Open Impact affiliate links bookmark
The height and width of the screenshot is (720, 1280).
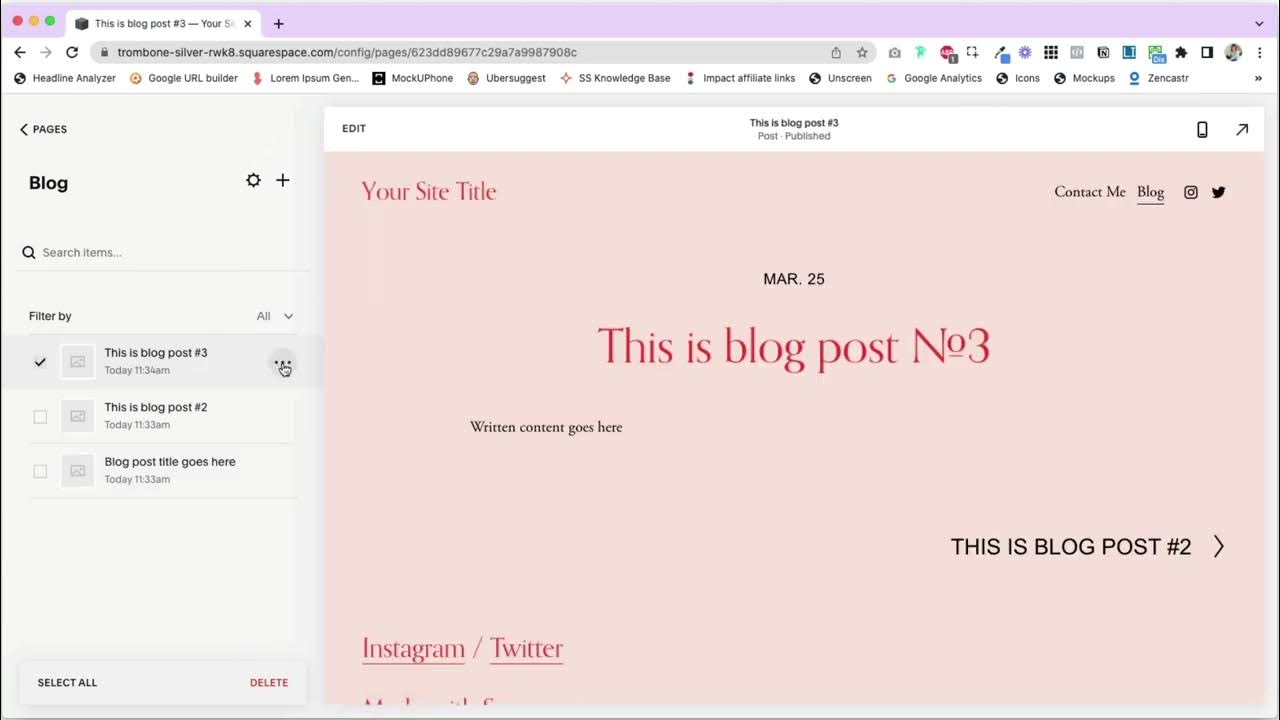point(740,78)
